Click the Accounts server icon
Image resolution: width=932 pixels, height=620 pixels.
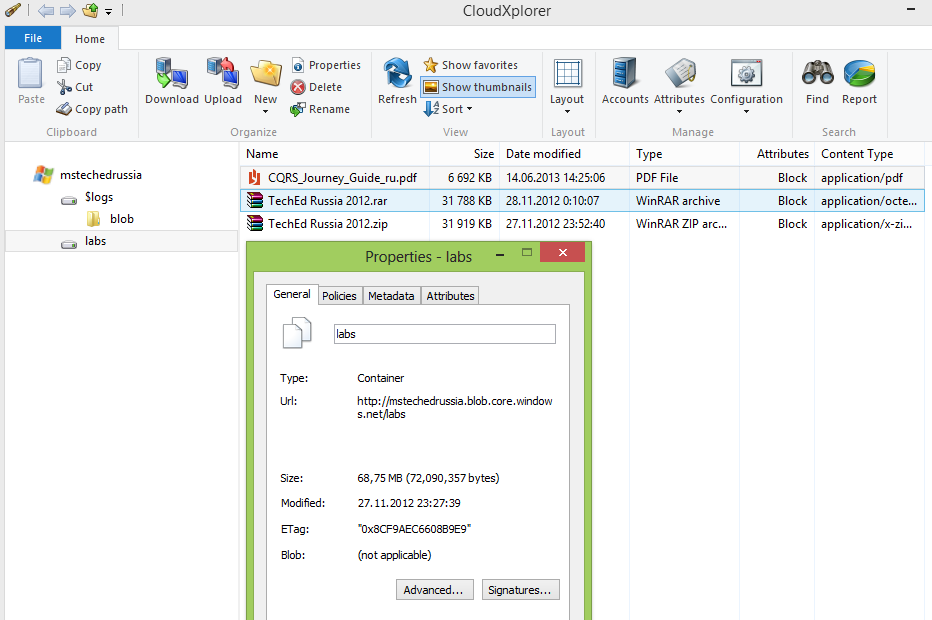point(625,73)
